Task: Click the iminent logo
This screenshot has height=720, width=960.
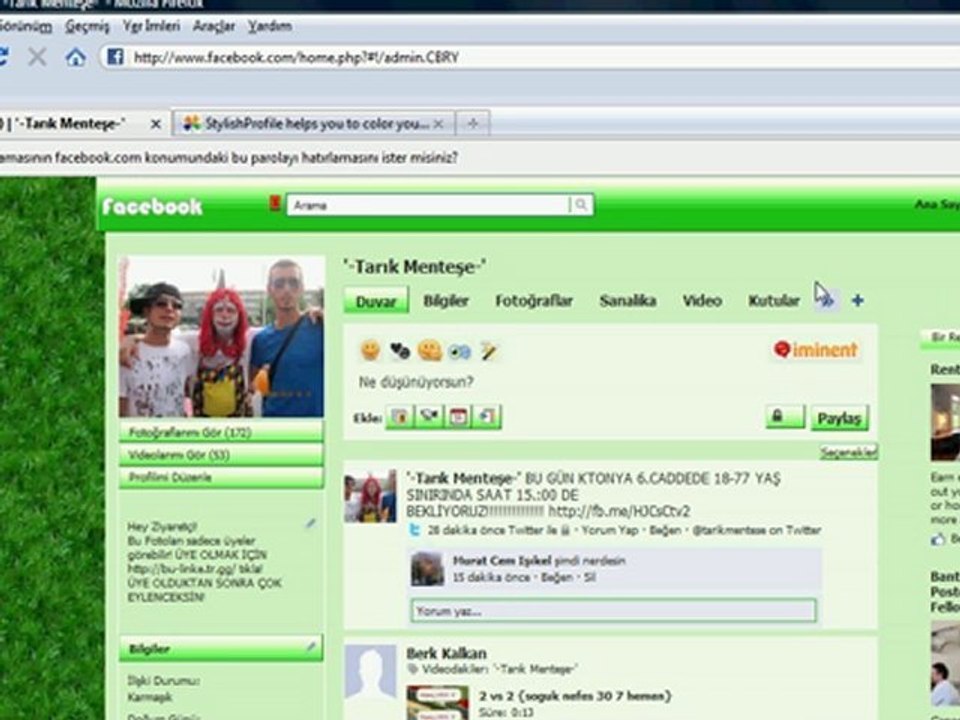Action: [816, 350]
